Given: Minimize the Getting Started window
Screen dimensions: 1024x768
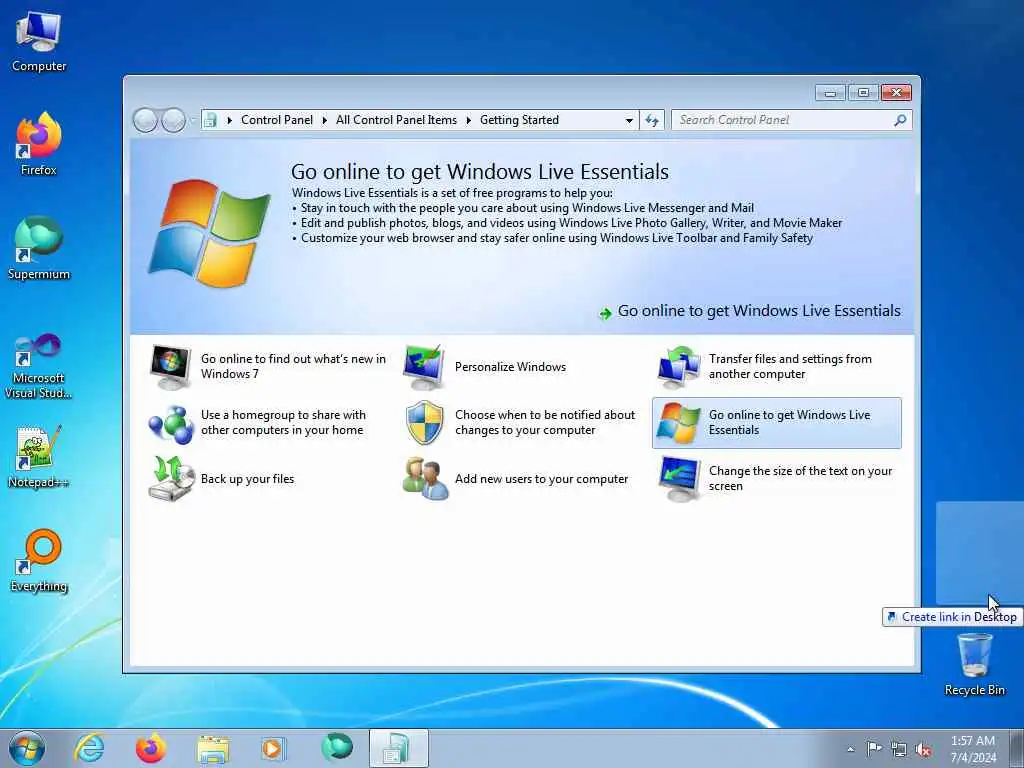Looking at the screenshot, I should pos(830,93).
